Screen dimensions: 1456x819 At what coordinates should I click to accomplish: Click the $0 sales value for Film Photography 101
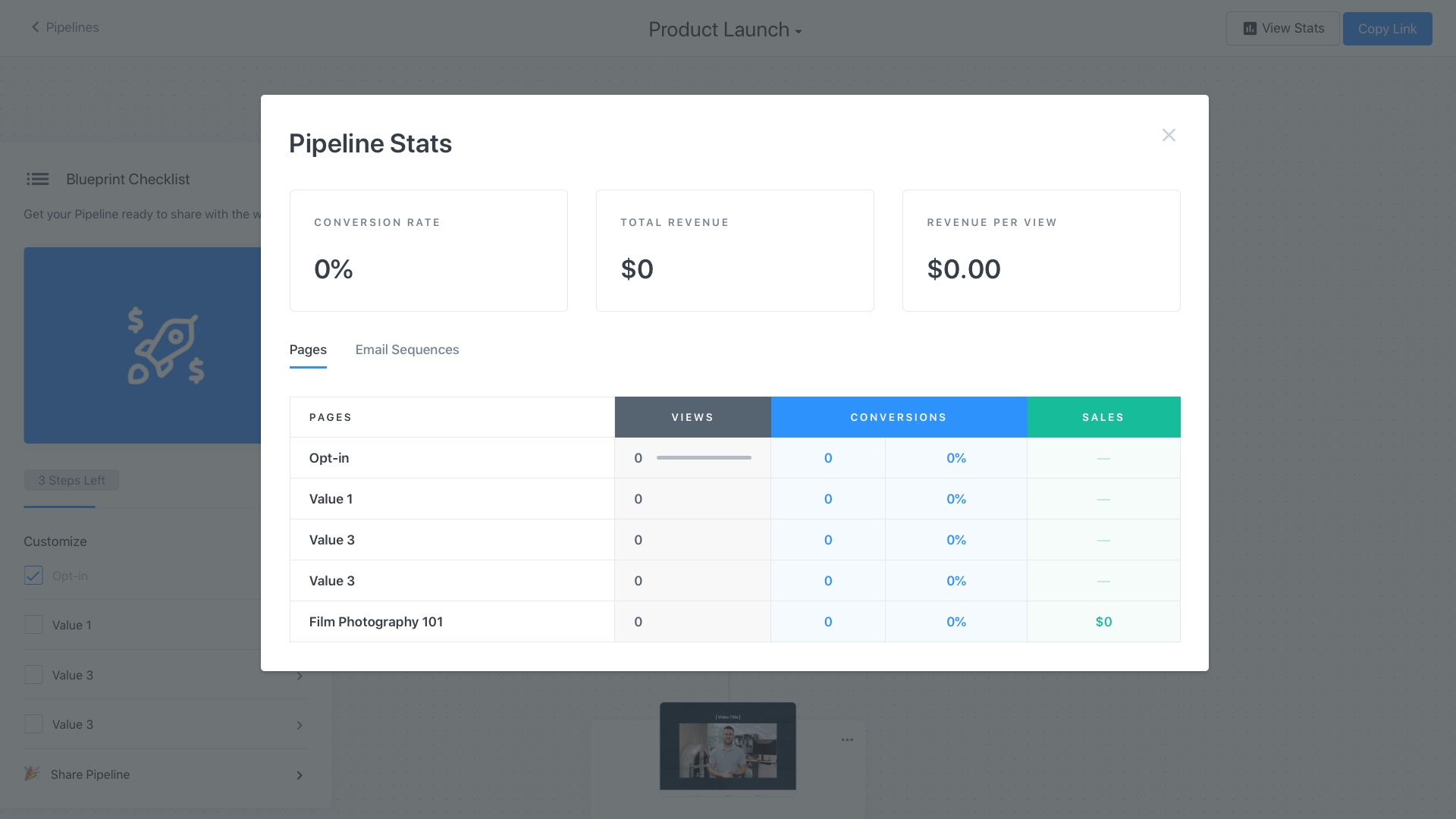tap(1103, 622)
